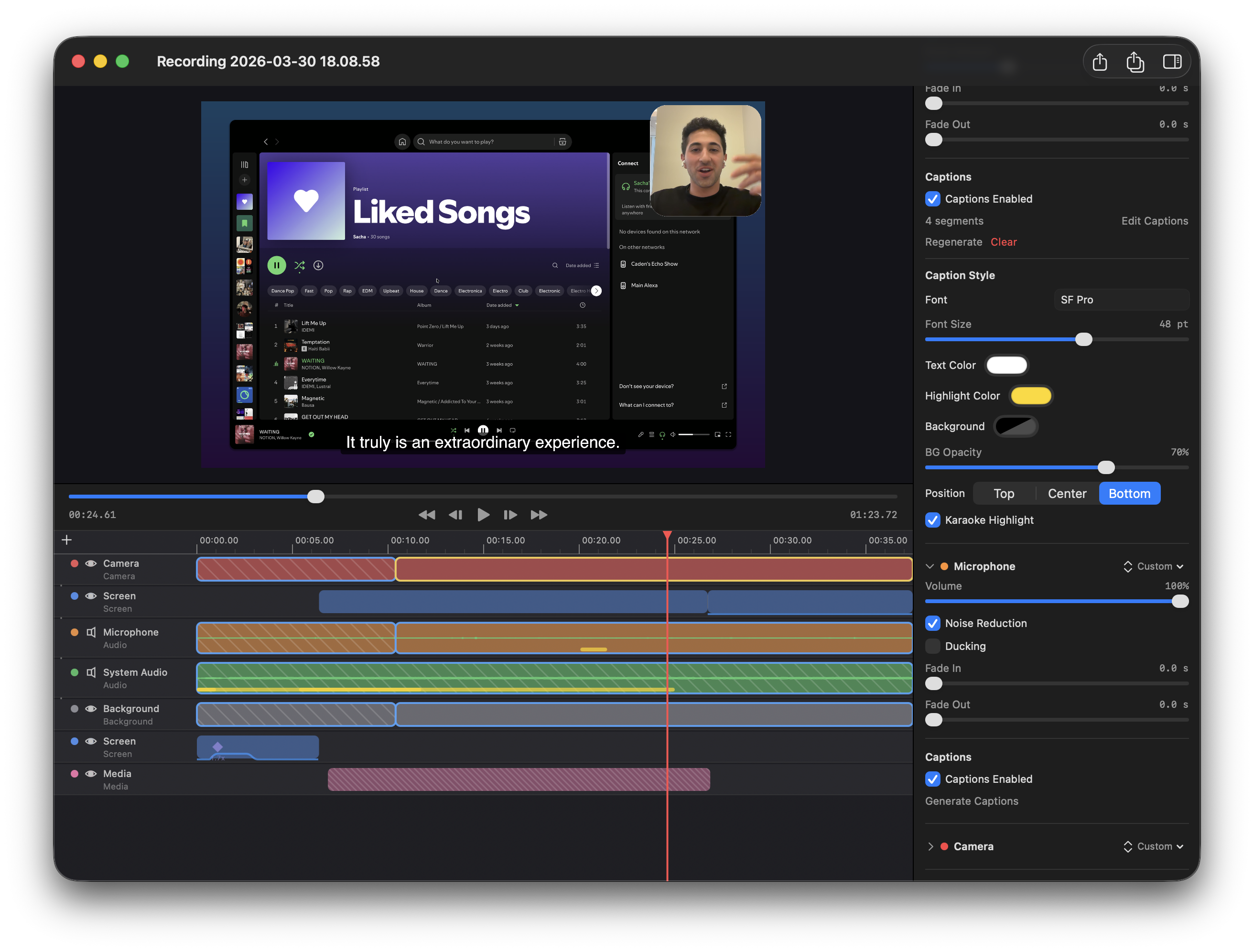
Task: Click the '4 segments' caption count
Action: click(954, 221)
